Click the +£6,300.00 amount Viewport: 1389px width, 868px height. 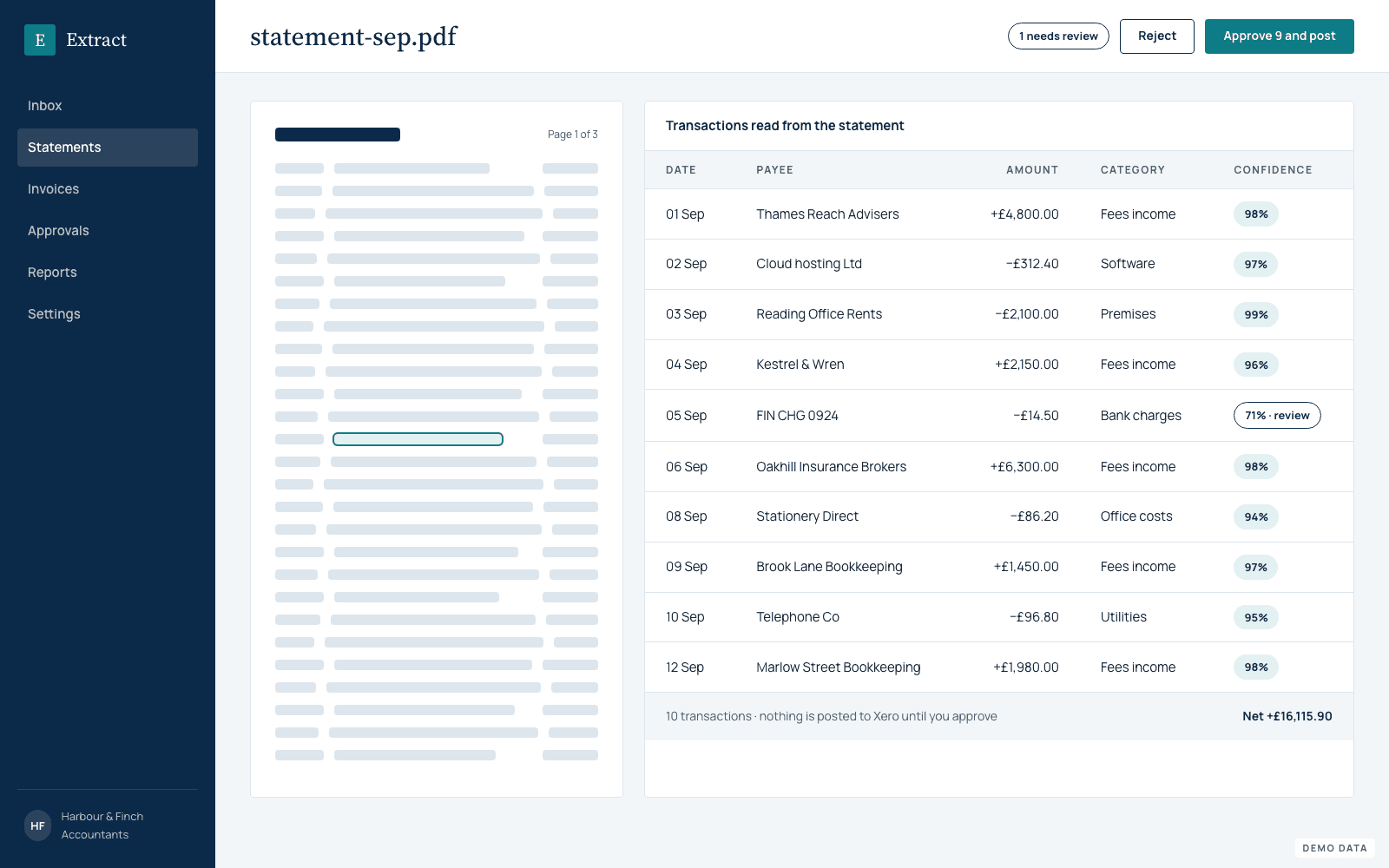(1024, 467)
